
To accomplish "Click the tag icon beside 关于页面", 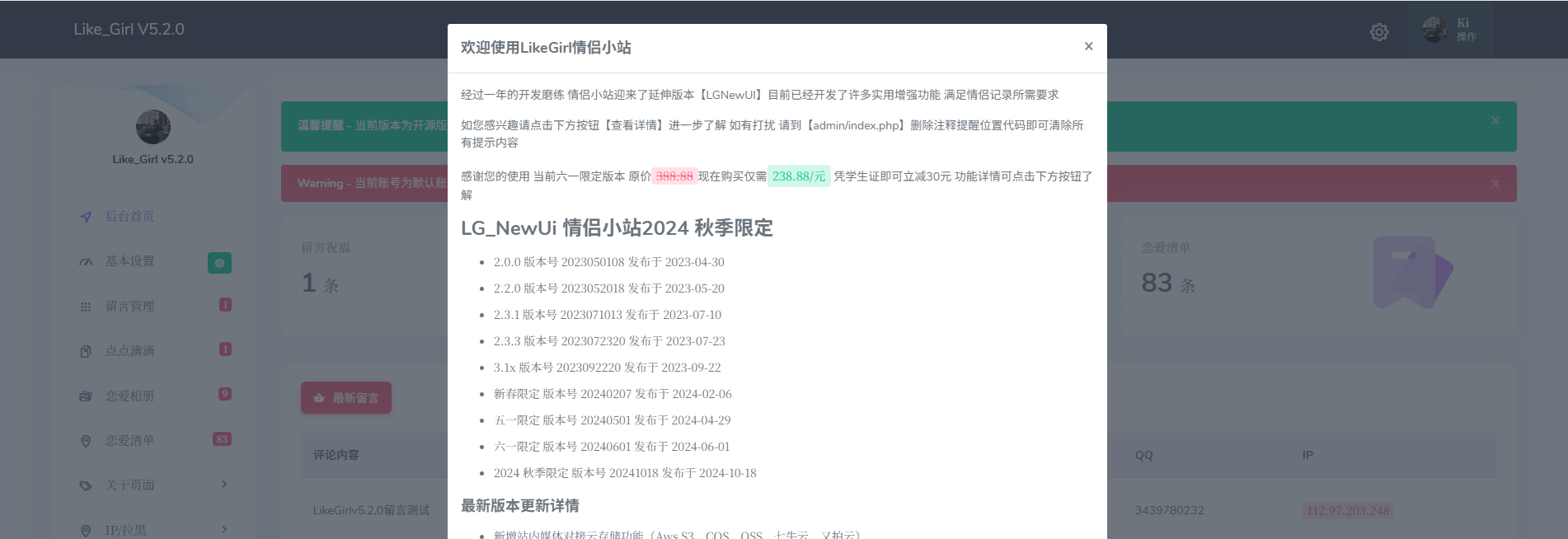I will click(x=86, y=485).
